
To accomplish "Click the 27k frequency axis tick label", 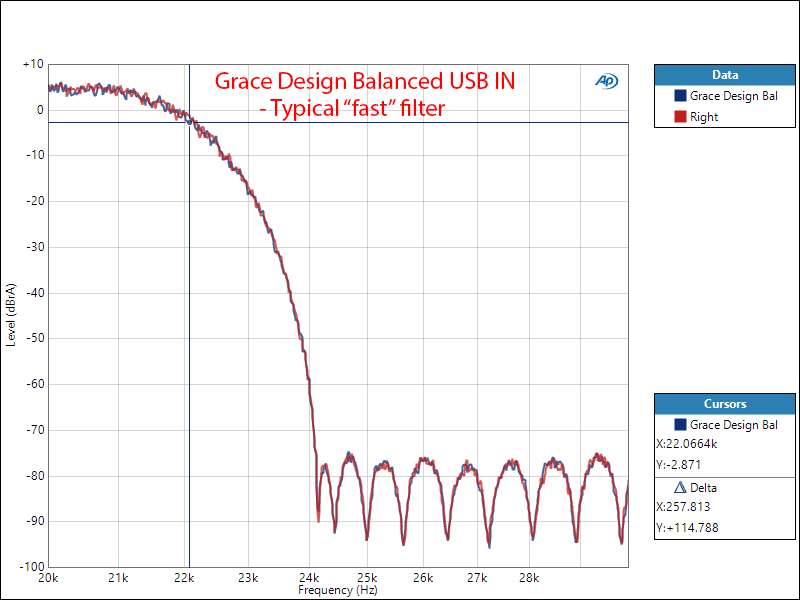I will [477, 578].
